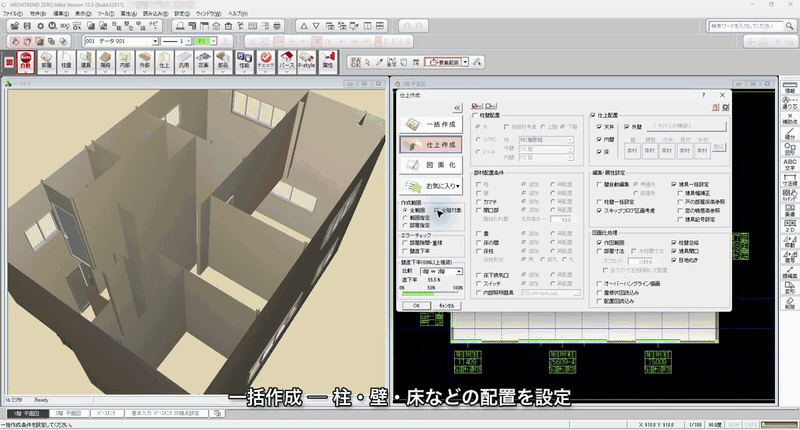Collapse dialog side panel with « button
Image resolution: width=800 pixels, height=430 pixels.
click(457, 108)
